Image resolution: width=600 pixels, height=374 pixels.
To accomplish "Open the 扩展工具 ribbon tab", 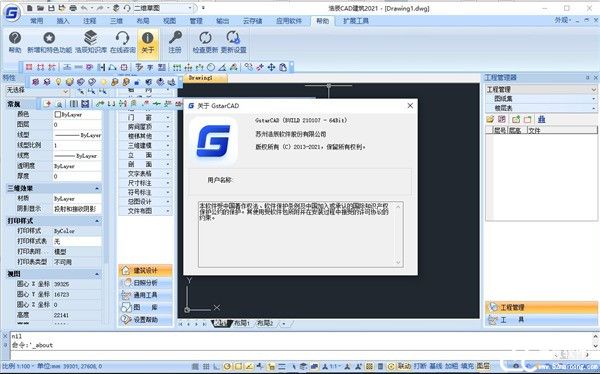I will 356,21.
